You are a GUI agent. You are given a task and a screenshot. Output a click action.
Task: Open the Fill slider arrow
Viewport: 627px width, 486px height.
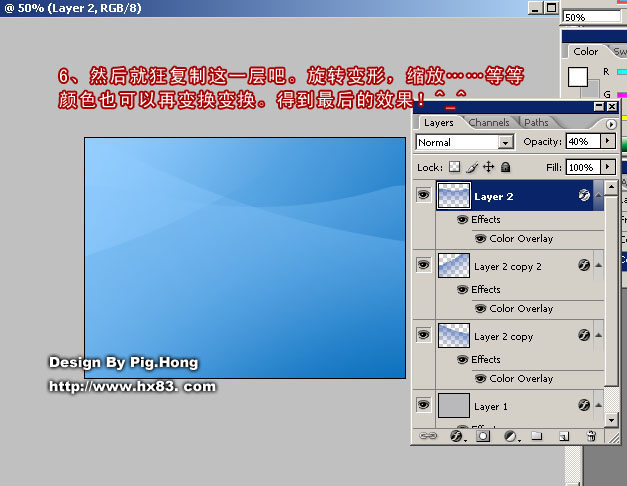pyautogui.click(x=608, y=167)
